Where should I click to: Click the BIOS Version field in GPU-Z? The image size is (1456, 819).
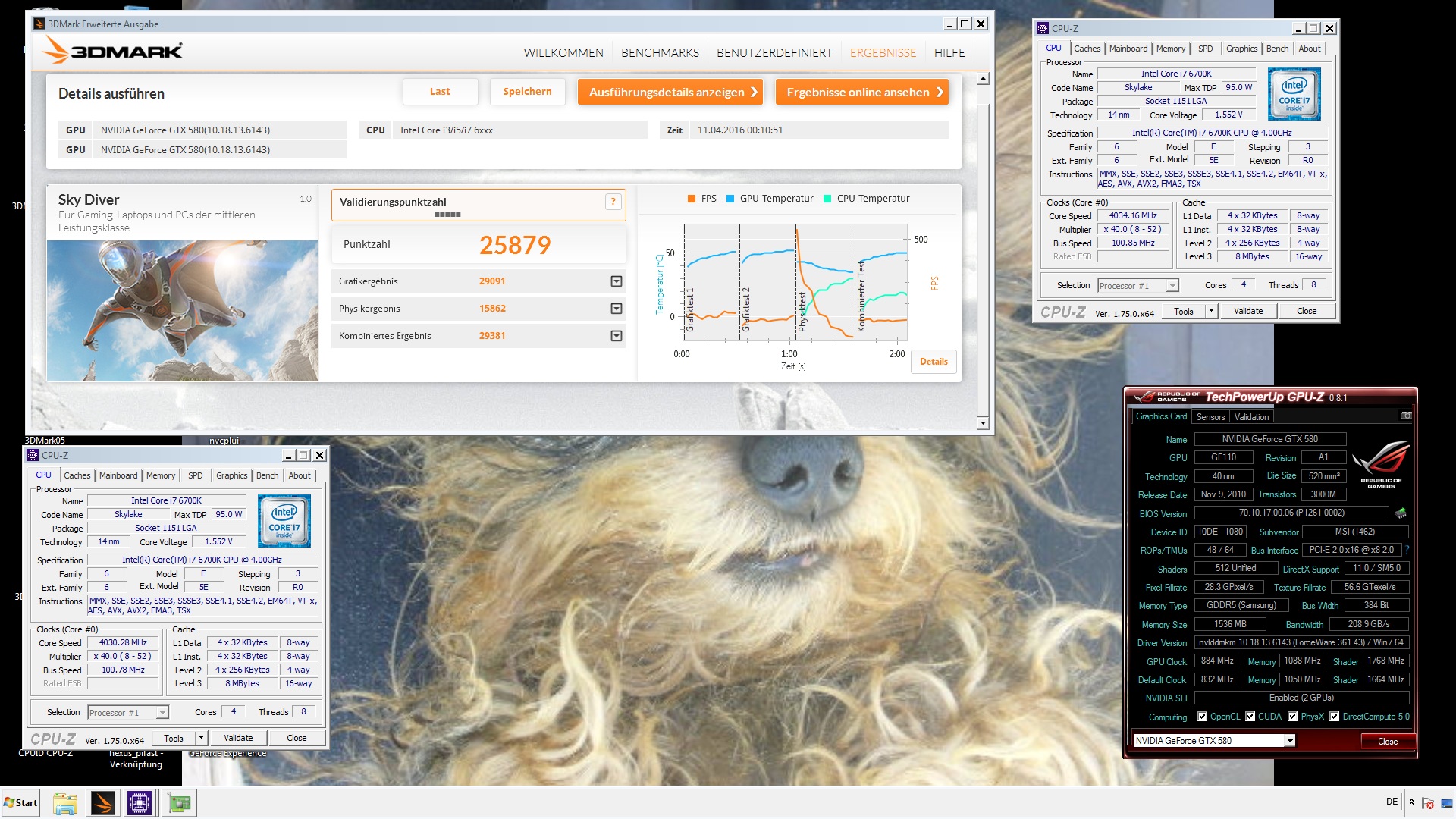1291,513
